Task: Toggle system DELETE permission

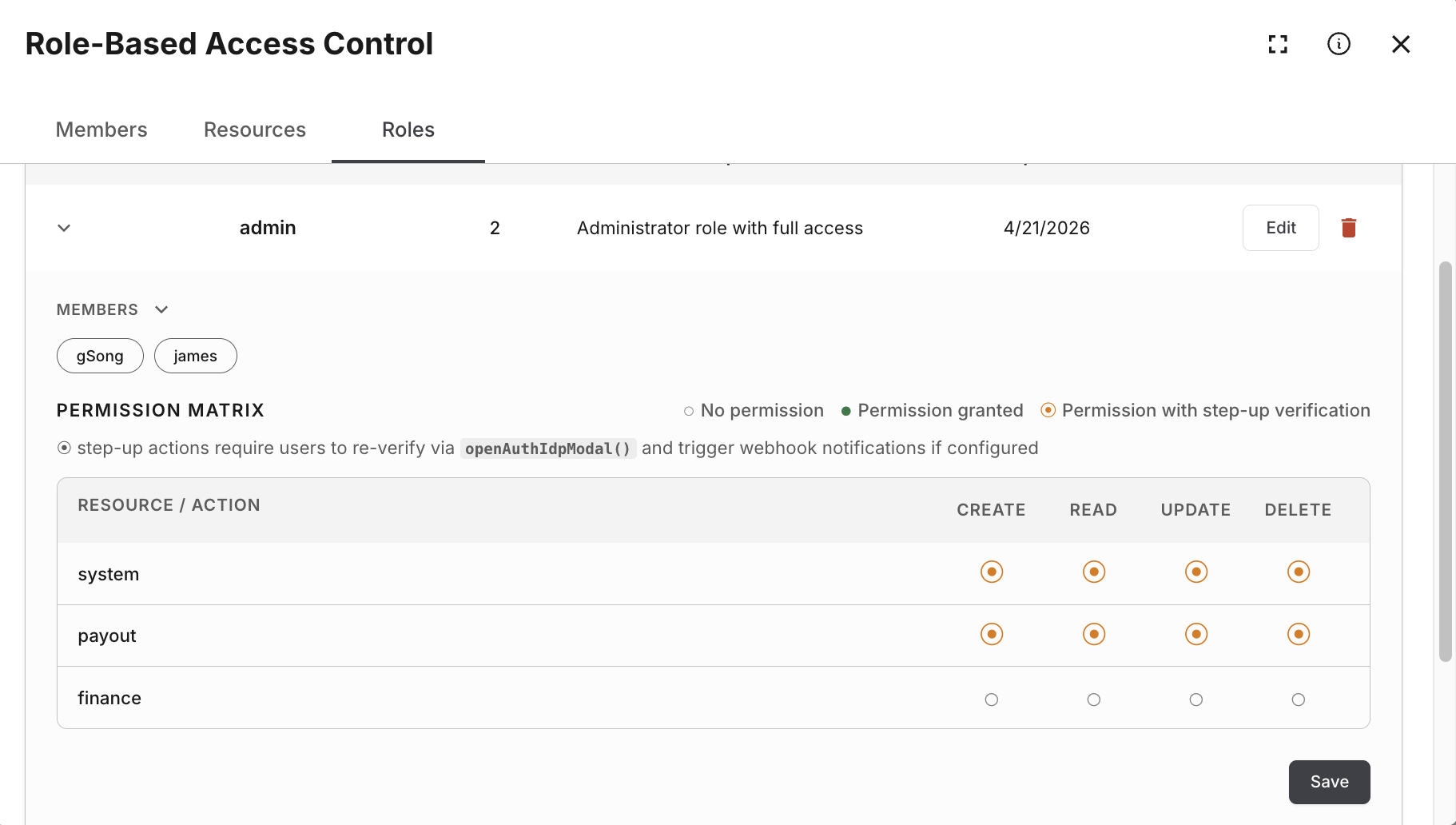Action: pyautogui.click(x=1299, y=572)
